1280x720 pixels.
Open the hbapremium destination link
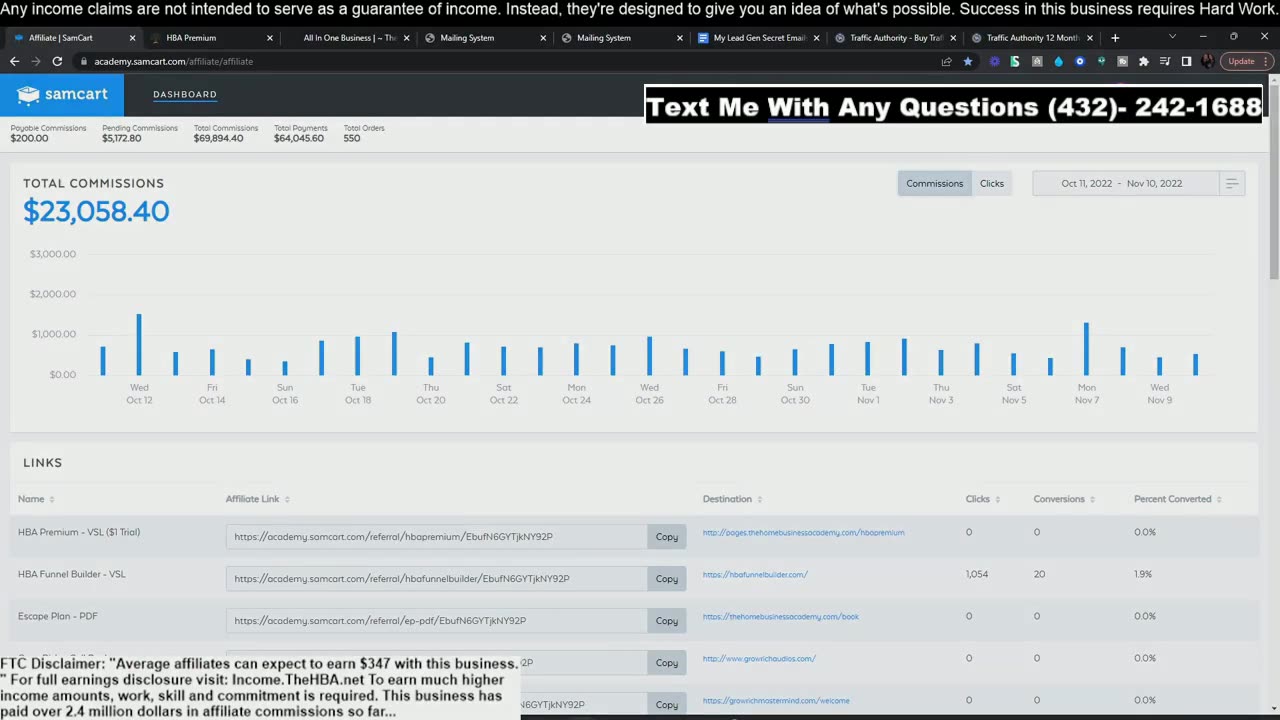(803, 533)
